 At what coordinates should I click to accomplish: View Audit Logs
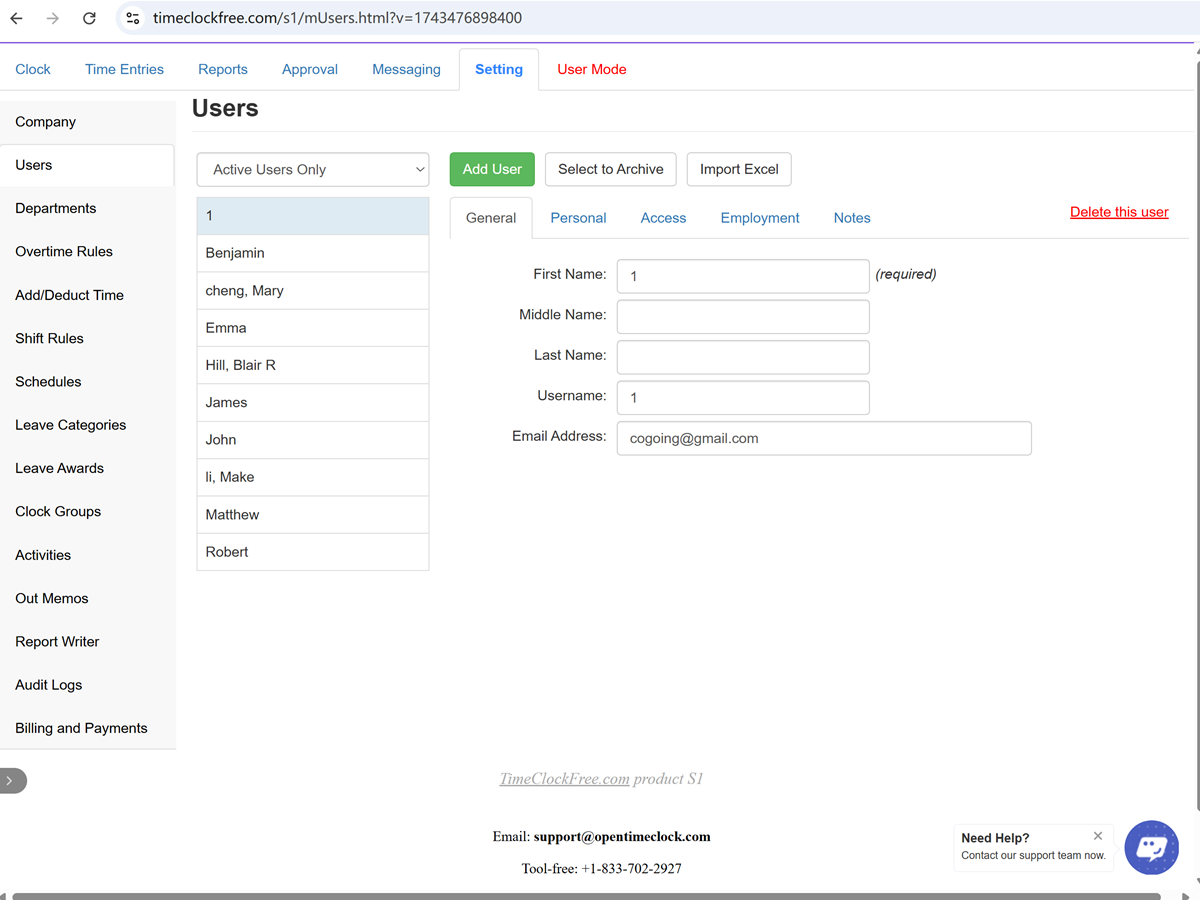click(88, 685)
